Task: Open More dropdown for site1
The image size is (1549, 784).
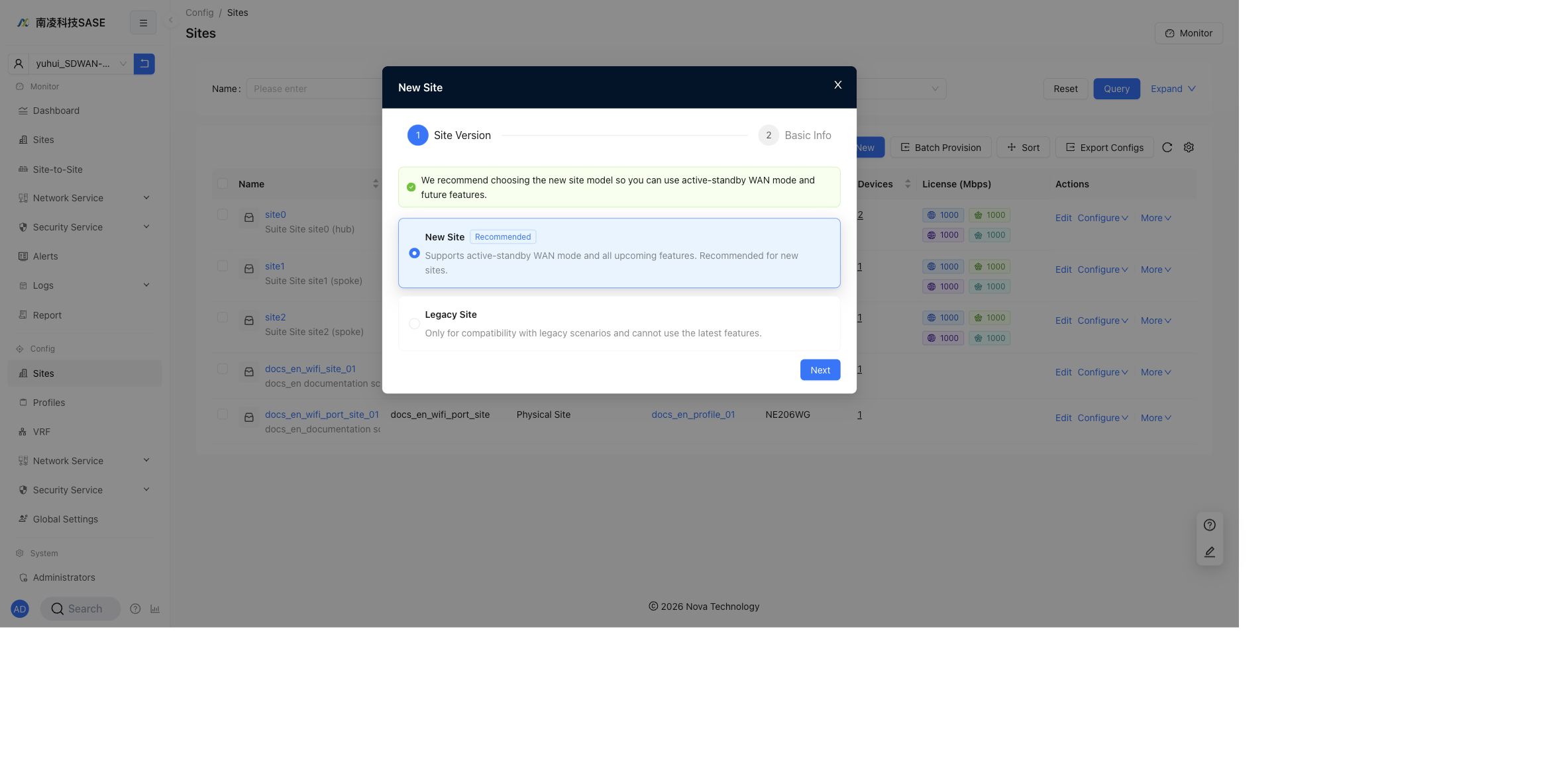Action: click(1156, 269)
